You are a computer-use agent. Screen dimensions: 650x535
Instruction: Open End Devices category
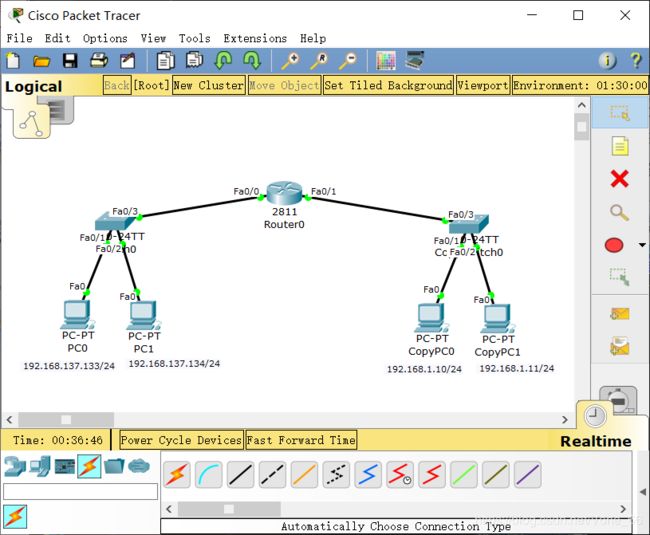(x=40, y=466)
